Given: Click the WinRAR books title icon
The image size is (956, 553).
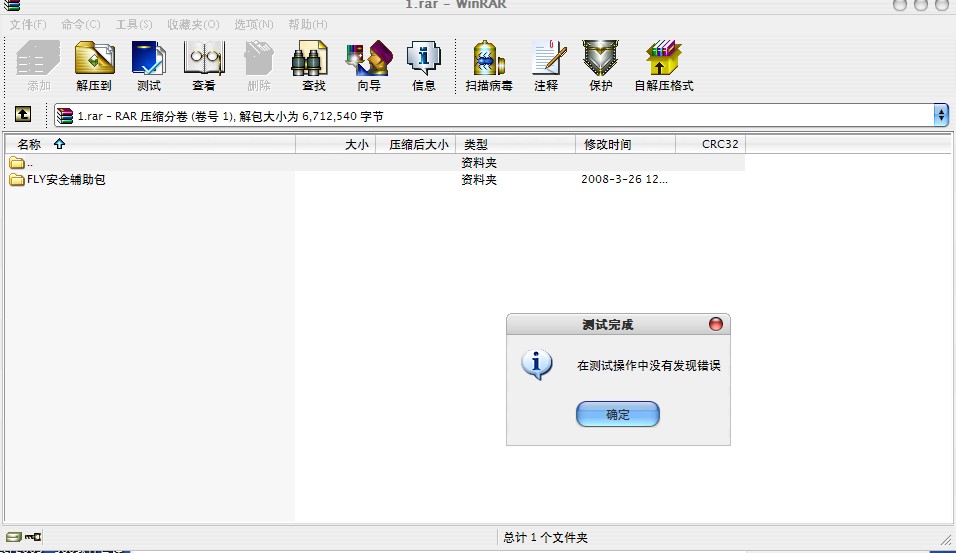Looking at the screenshot, I should coord(12,5).
